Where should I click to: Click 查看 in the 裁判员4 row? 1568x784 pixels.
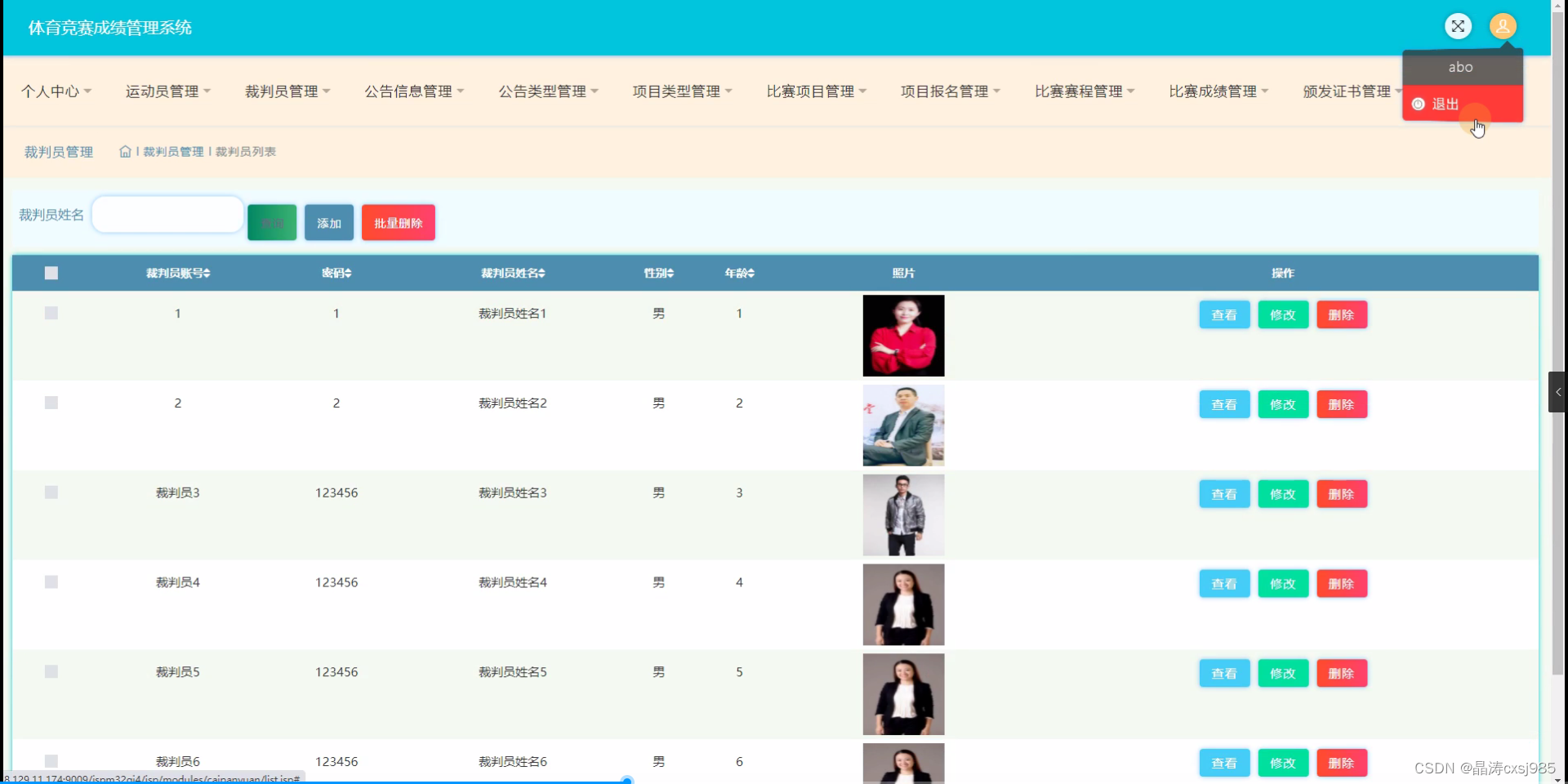(x=1224, y=584)
